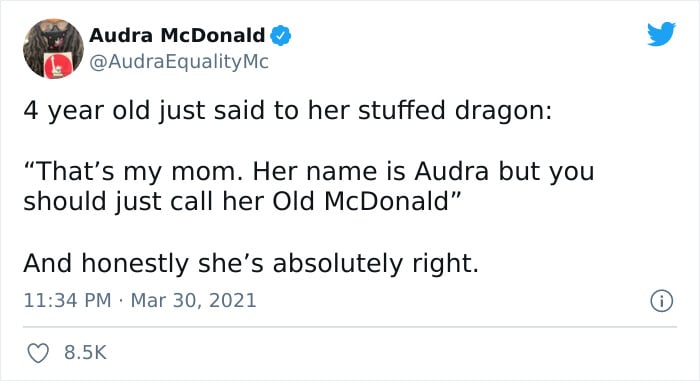Click the Twitter bird logo
Screen dimensions: 700x381
(662, 34)
